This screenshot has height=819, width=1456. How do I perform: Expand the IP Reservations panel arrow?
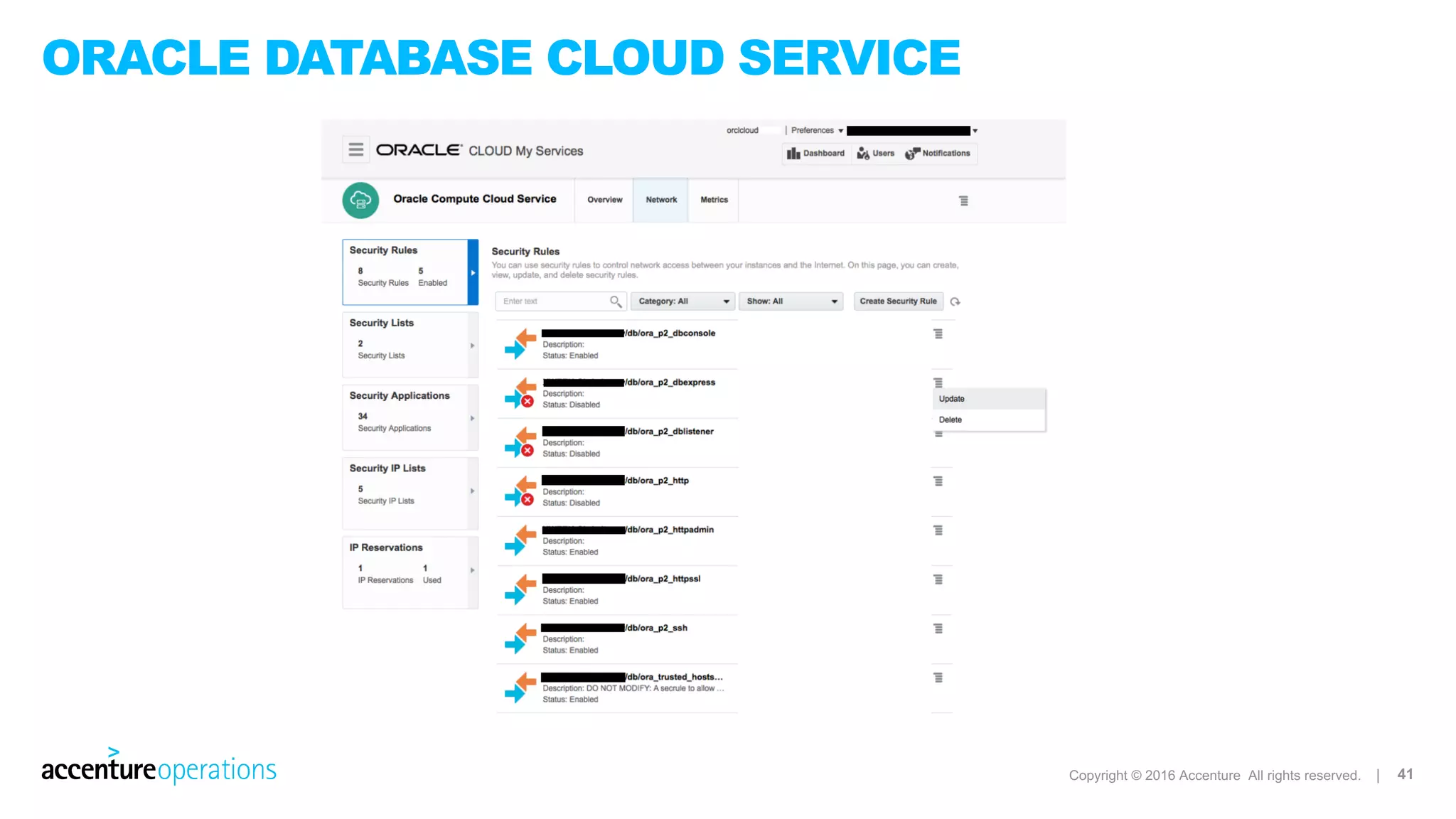(473, 570)
